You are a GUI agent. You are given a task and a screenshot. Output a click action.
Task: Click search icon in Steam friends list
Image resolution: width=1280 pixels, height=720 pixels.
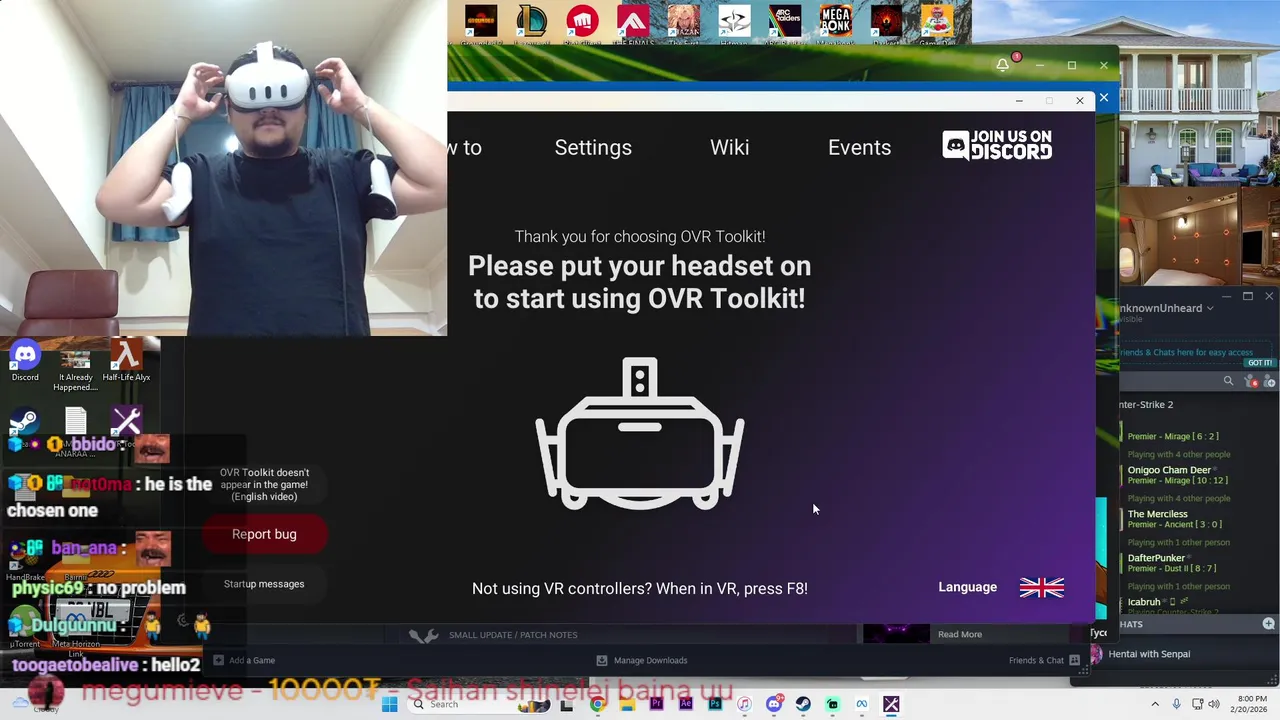[1228, 381]
